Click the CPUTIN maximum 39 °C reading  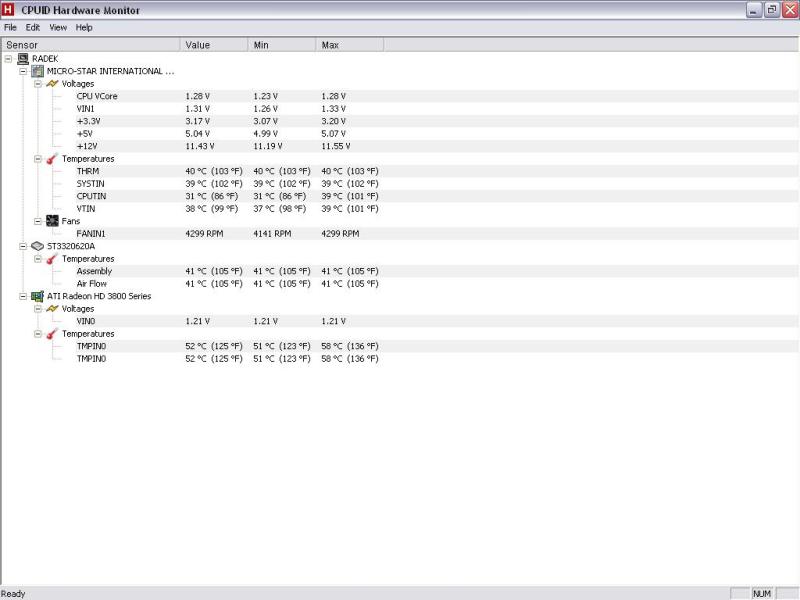click(x=350, y=196)
